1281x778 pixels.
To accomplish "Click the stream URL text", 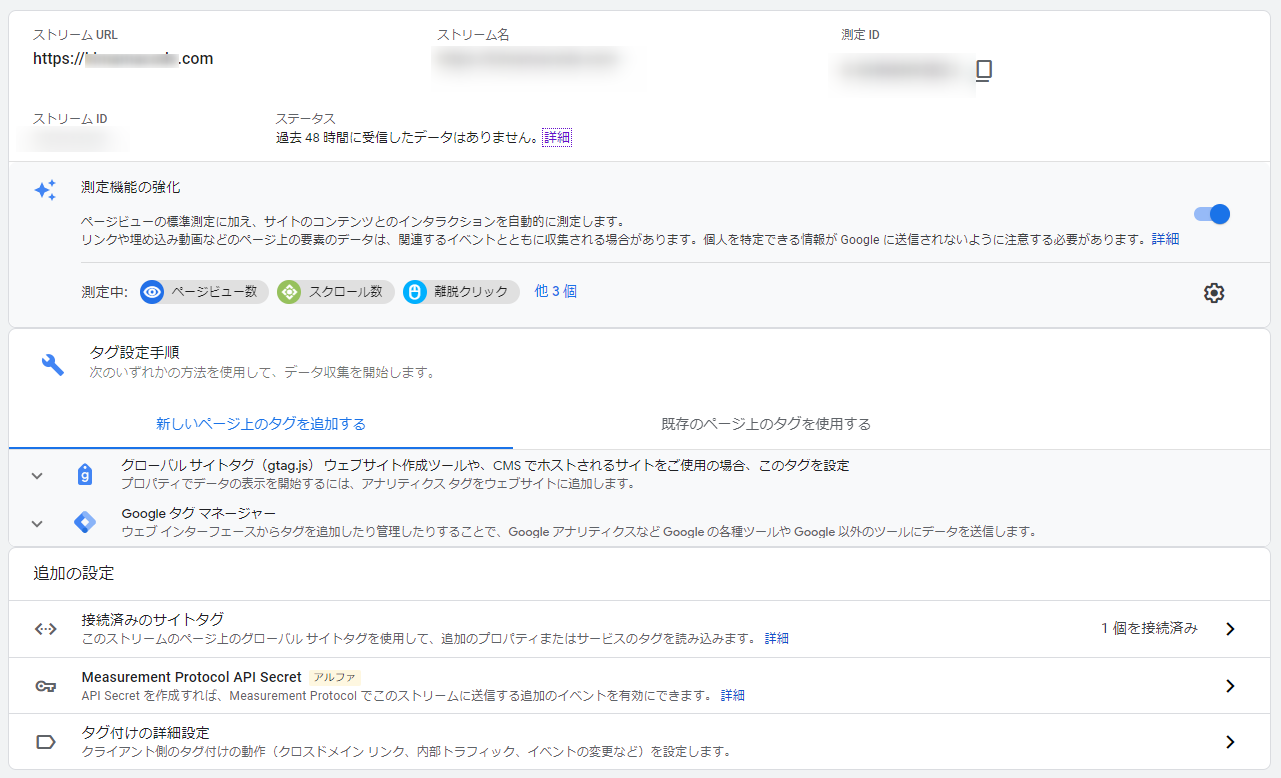I will click(x=123, y=59).
